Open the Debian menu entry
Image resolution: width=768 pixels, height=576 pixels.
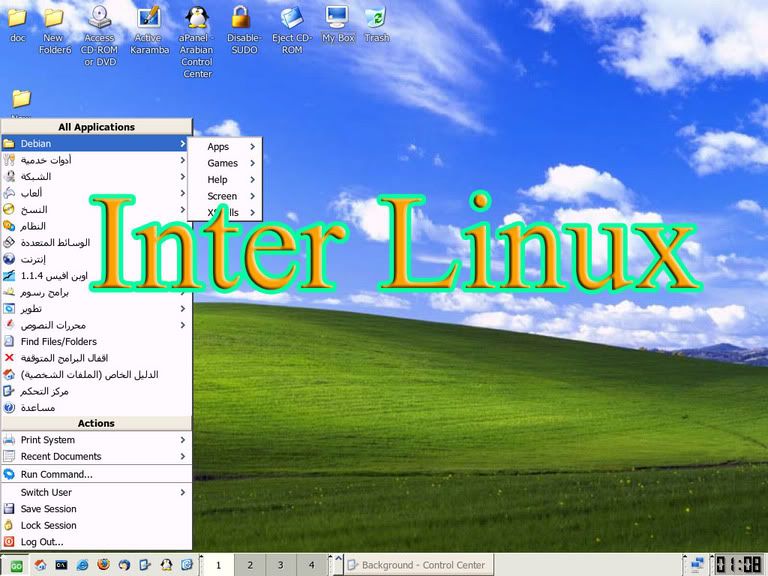(x=96, y=144)
